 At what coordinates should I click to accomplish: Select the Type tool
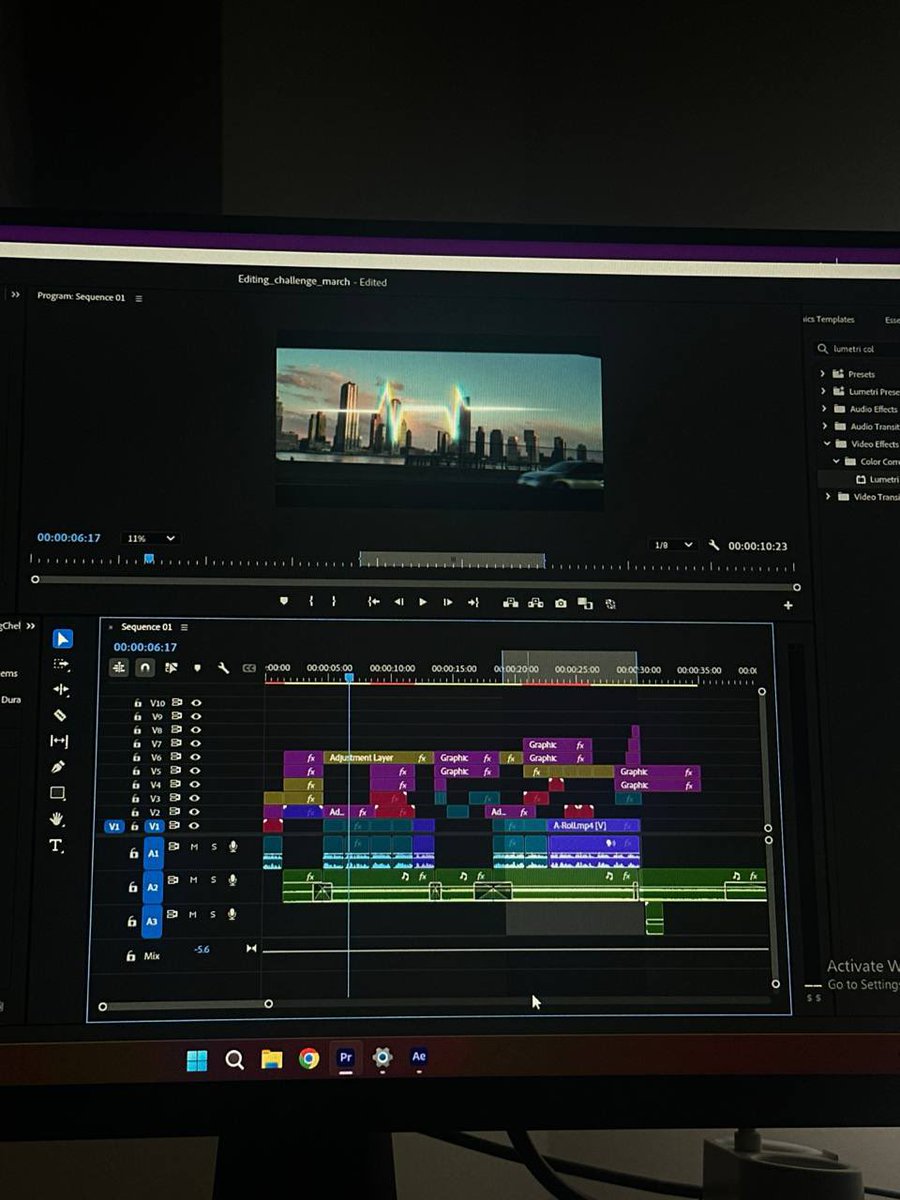58,845
